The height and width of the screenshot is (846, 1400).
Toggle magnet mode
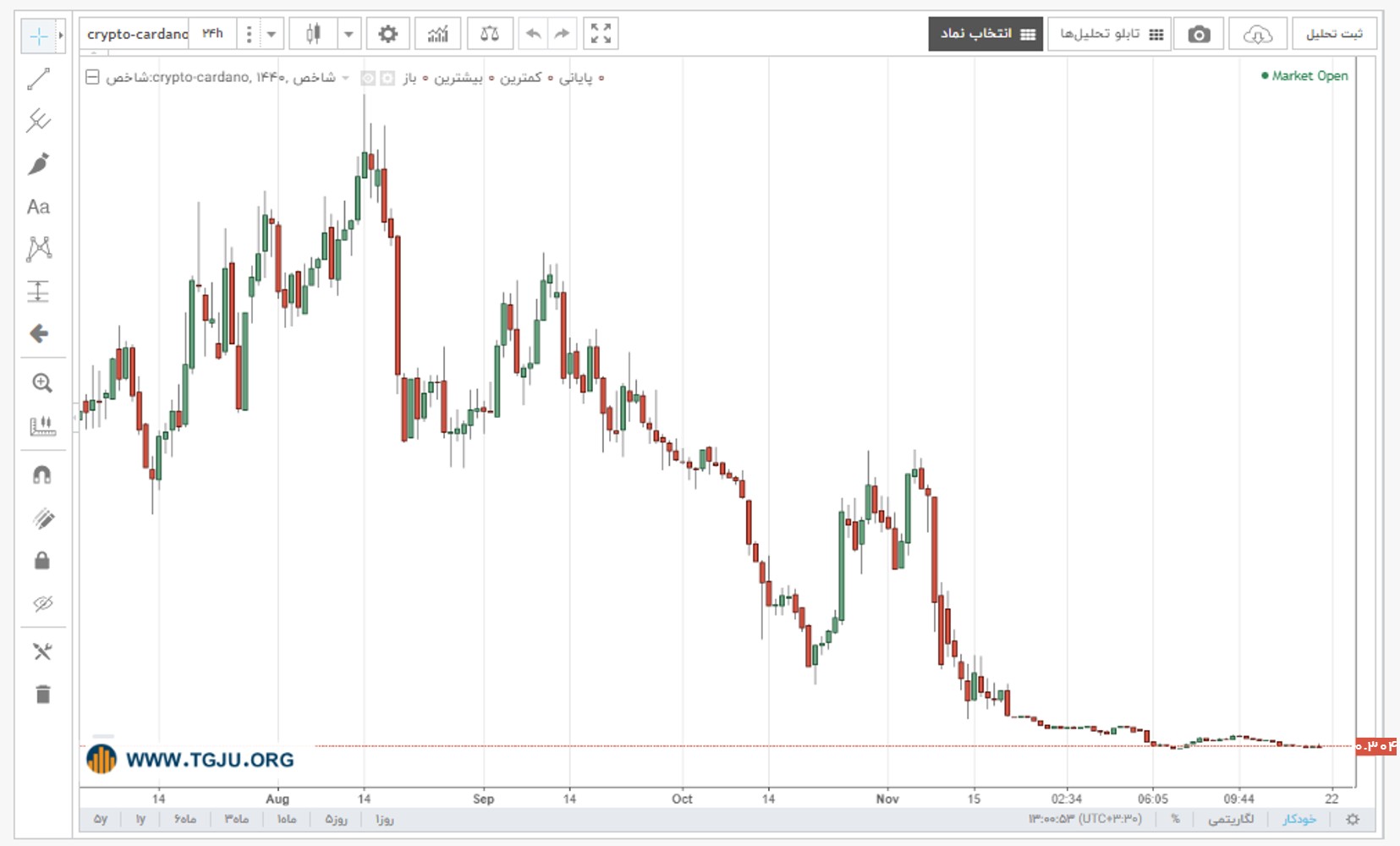[41, 475]
